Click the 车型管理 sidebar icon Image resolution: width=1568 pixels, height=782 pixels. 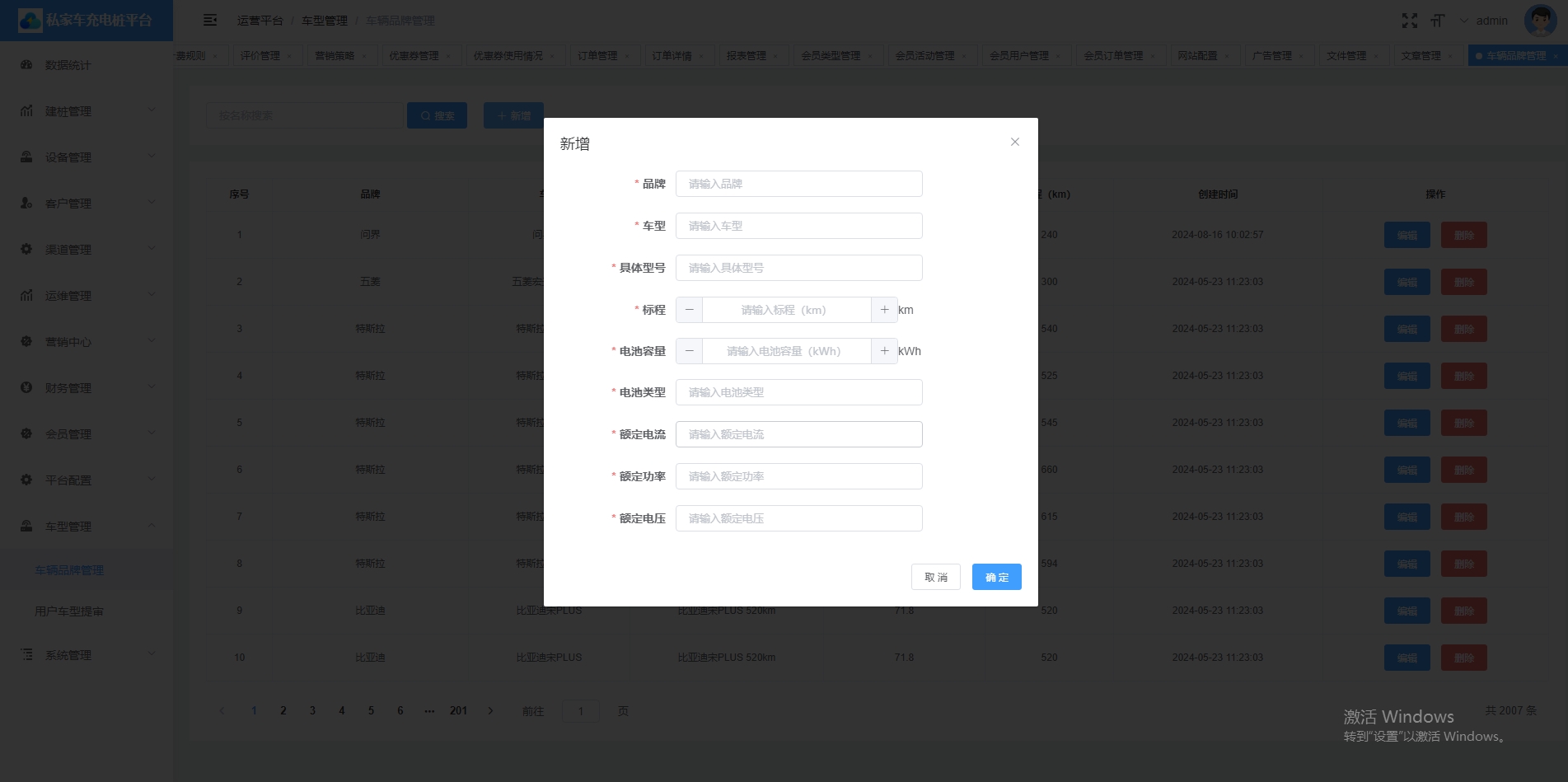(26, 526)
